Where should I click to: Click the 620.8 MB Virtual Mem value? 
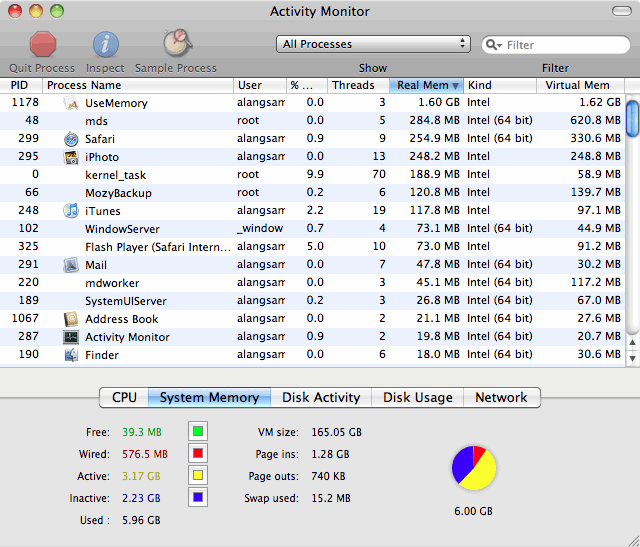click(x=596, y=120)
